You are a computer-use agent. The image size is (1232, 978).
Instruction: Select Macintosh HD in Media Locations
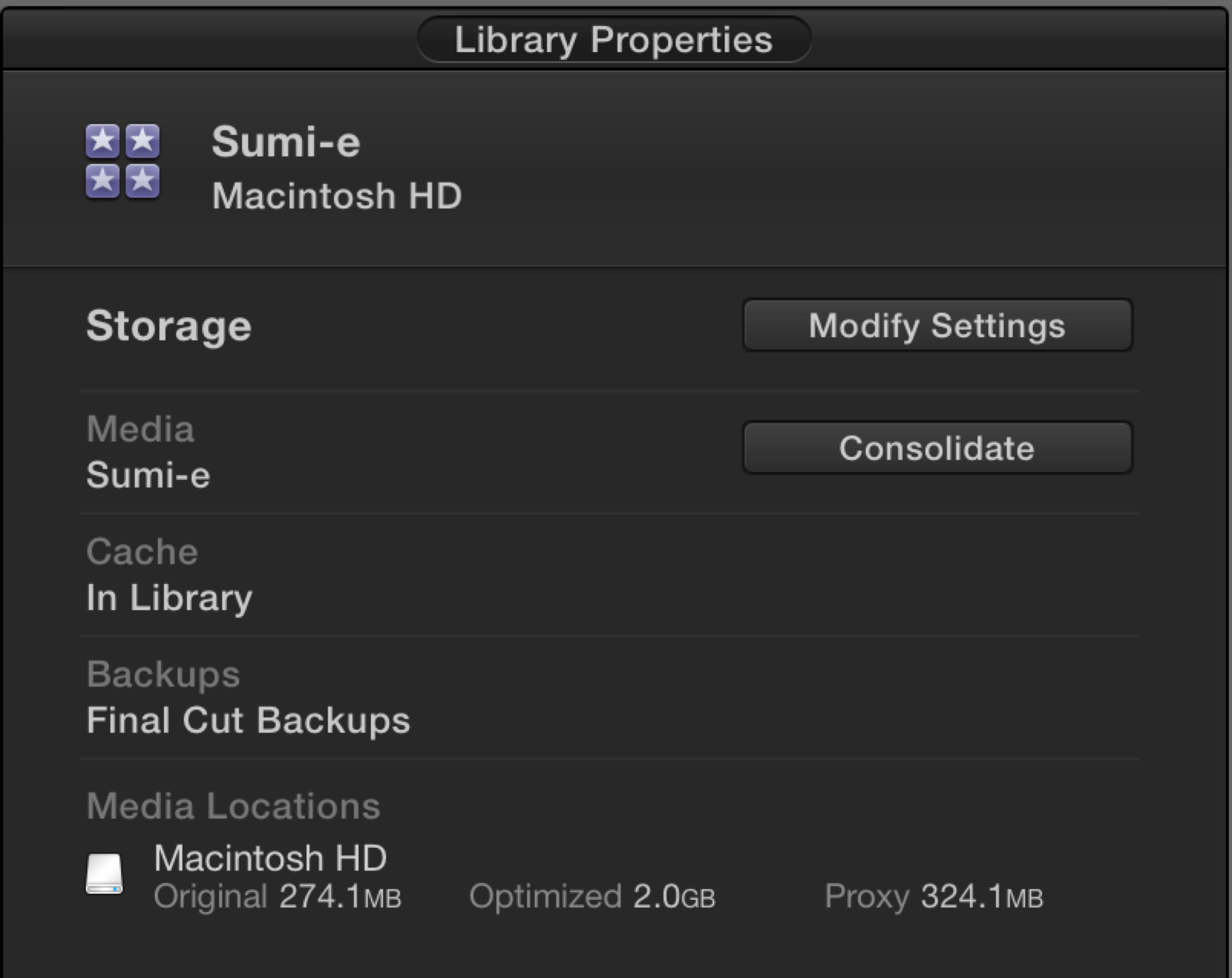pos(270,858)
